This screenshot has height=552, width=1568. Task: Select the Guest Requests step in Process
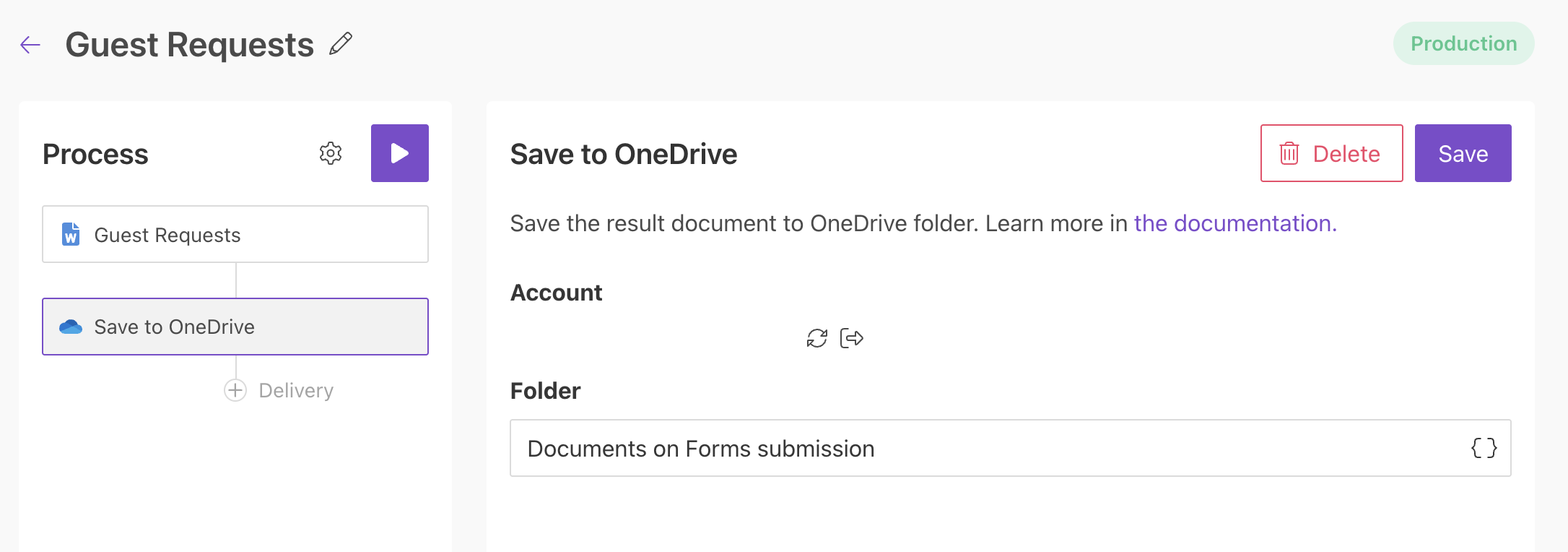point(235,234)
